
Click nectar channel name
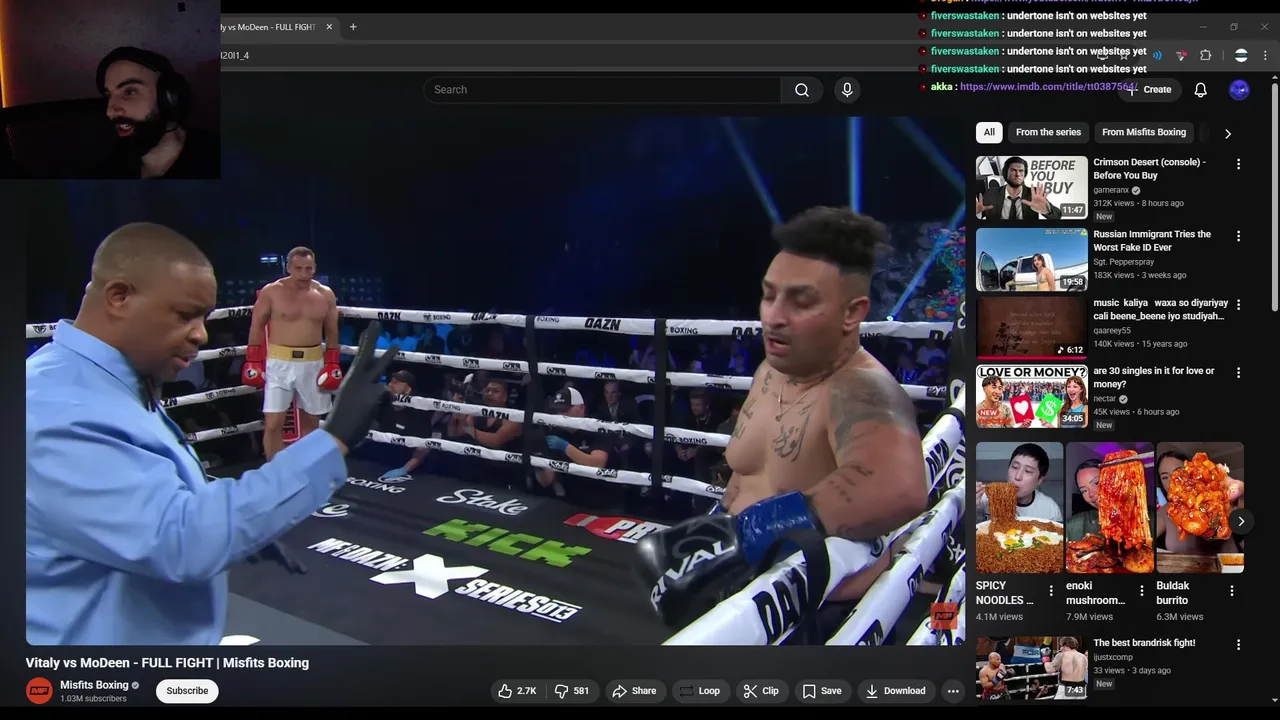[1105, 399]
